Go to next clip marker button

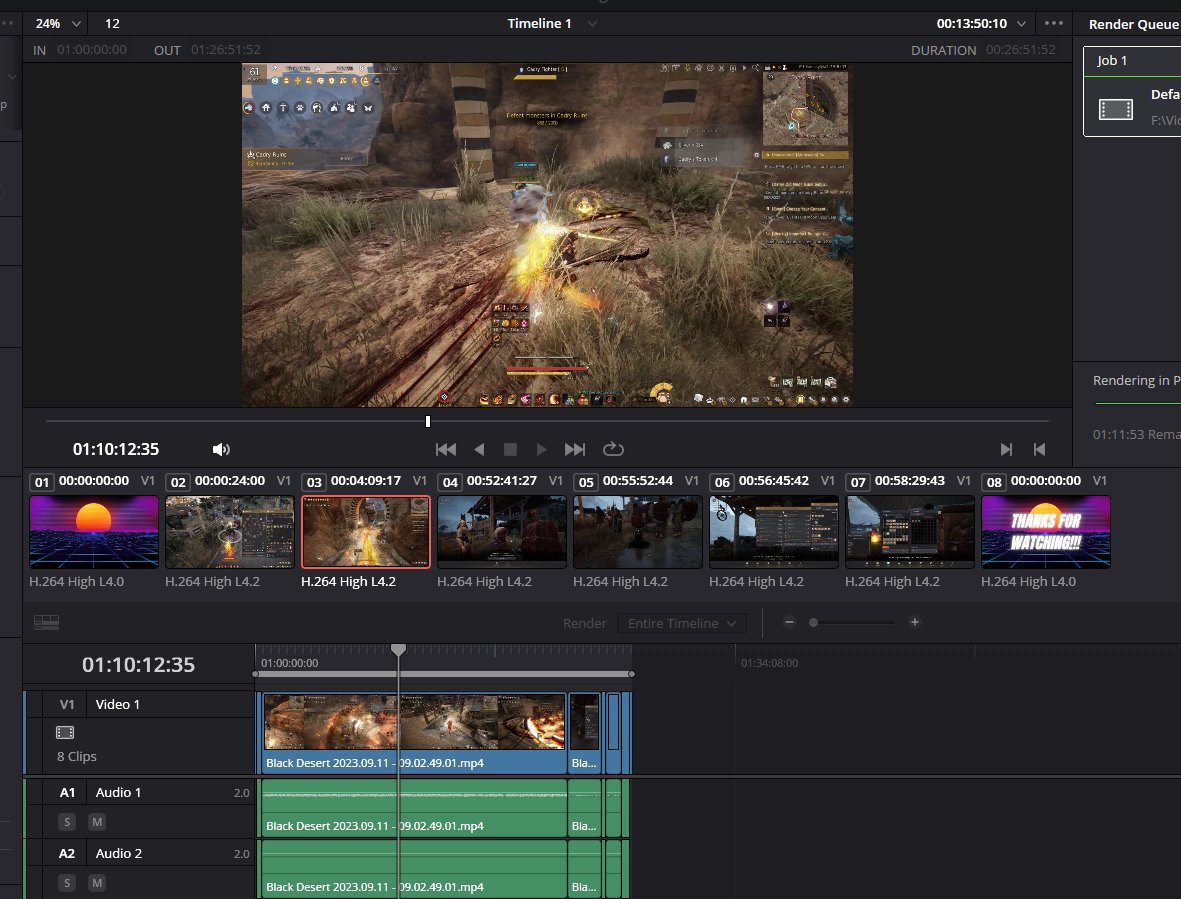tap(1006, 450)
